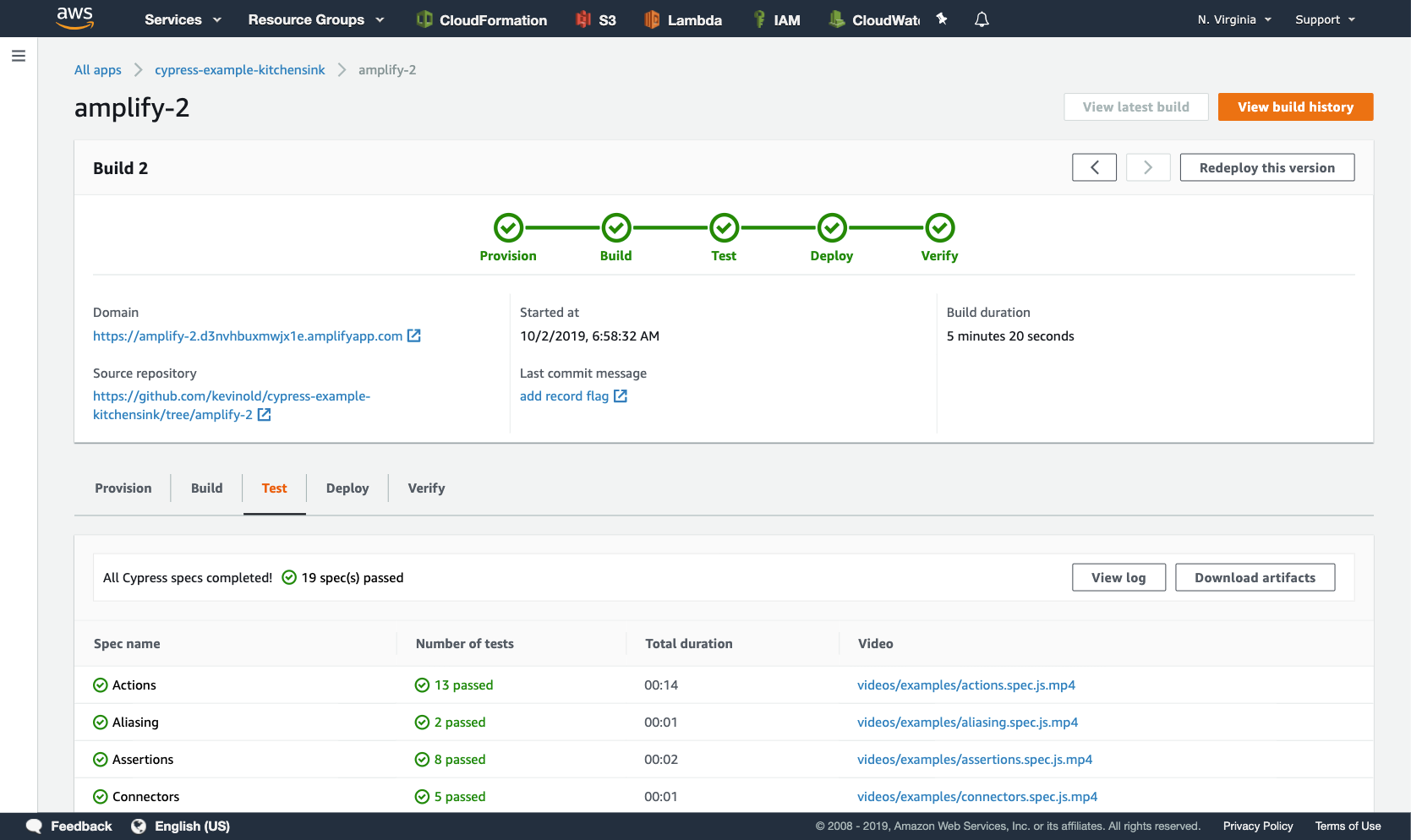
Task: Click the 'Total duration' column header
Action: click(x=689, y=644)
